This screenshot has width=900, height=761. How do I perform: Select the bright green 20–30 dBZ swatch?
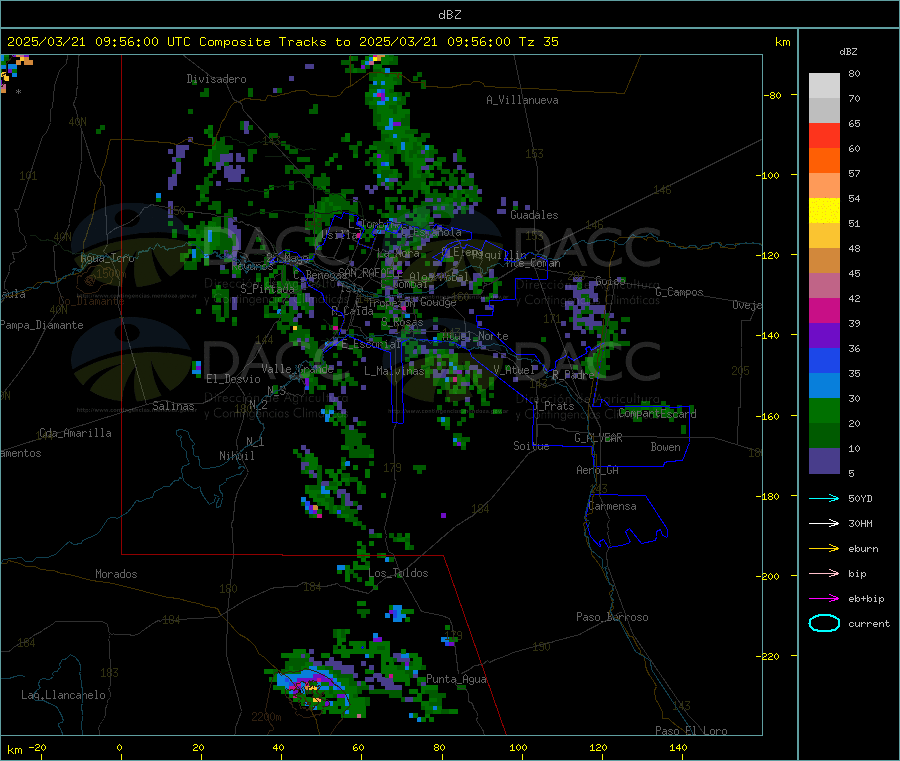(x=824, y=410)
